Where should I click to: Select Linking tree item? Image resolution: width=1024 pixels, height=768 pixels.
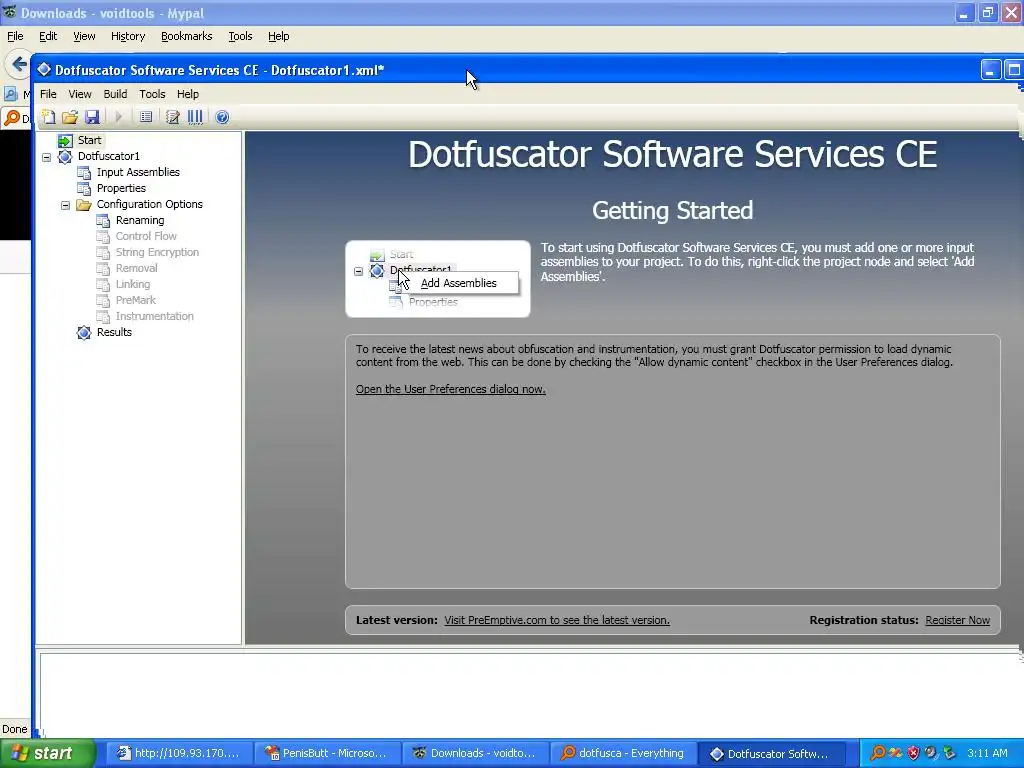click(x=133, y=284)
